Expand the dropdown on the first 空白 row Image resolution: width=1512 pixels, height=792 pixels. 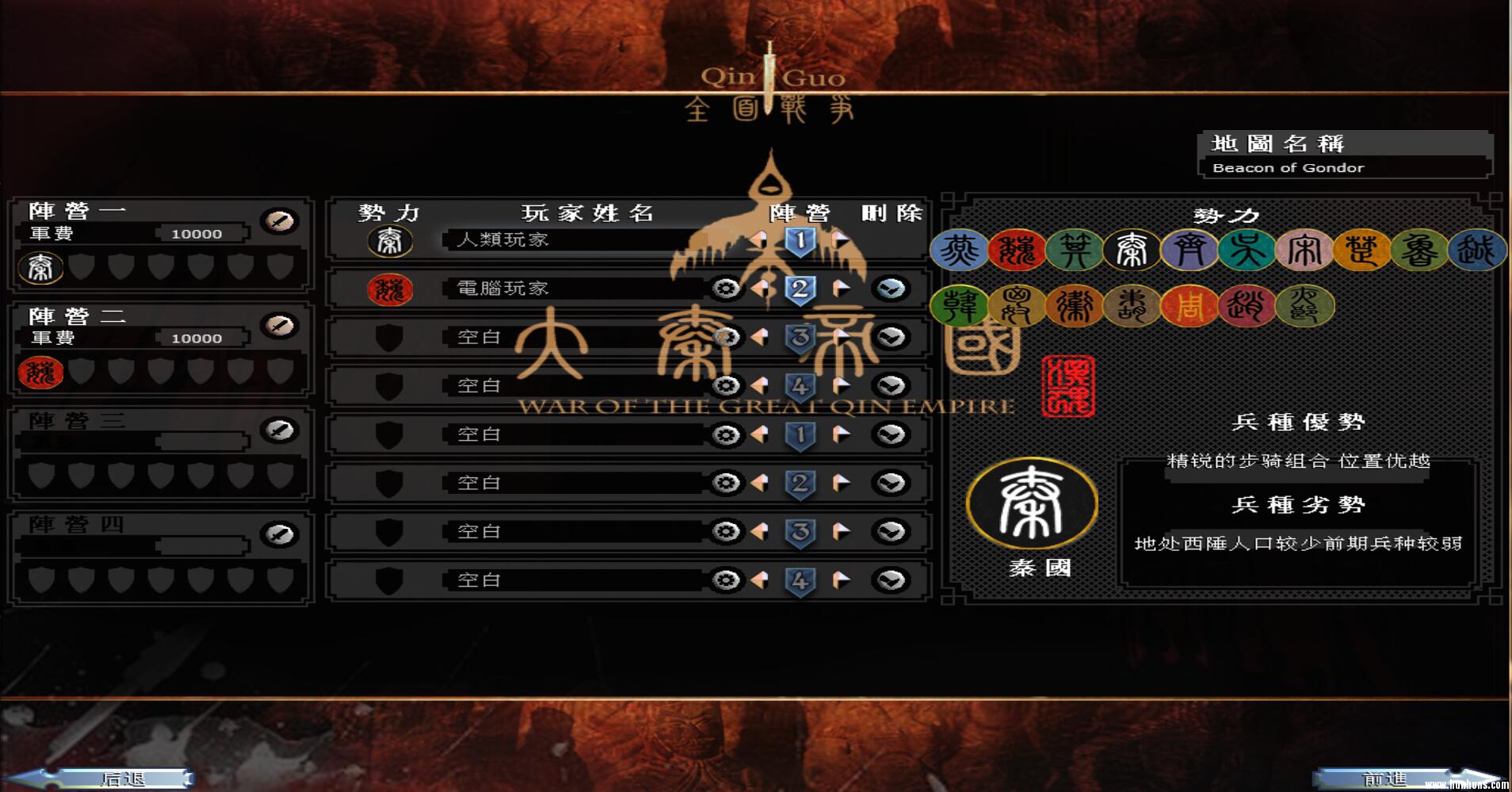coord(891,337)
